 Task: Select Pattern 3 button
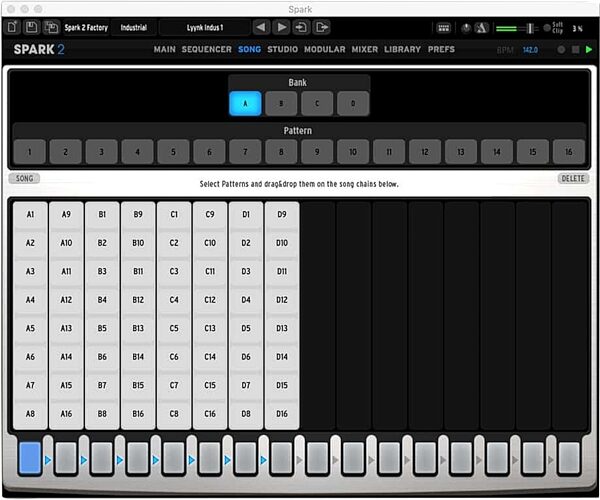[x=101, y=152]
